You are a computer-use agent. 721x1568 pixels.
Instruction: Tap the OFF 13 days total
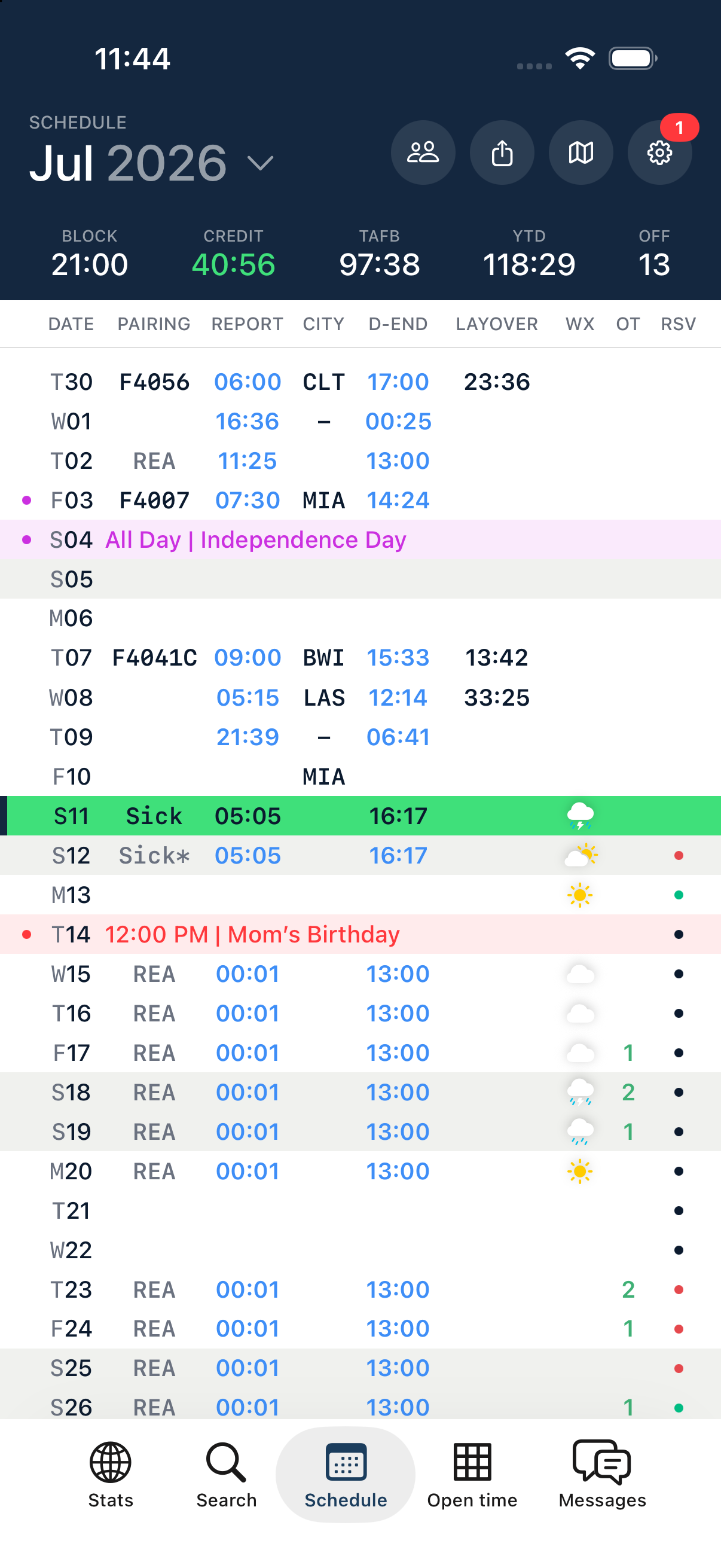pyautogui.click(x=654, y=254)
